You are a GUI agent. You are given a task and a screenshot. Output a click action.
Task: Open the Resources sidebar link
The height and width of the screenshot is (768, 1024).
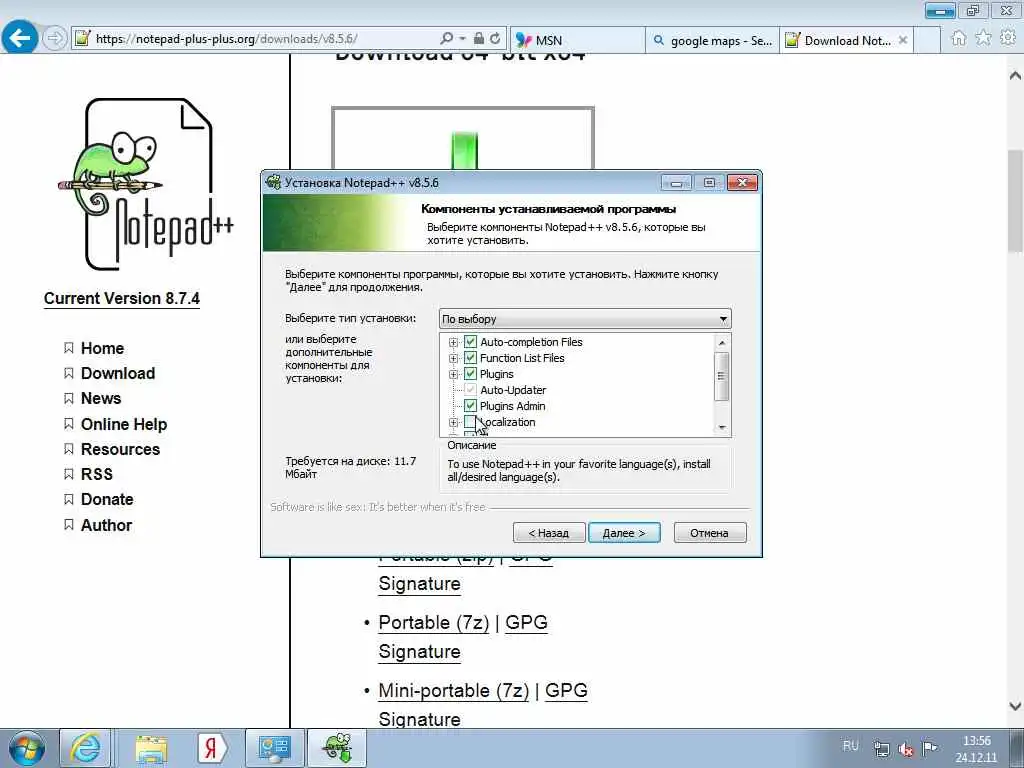[120, 449]
